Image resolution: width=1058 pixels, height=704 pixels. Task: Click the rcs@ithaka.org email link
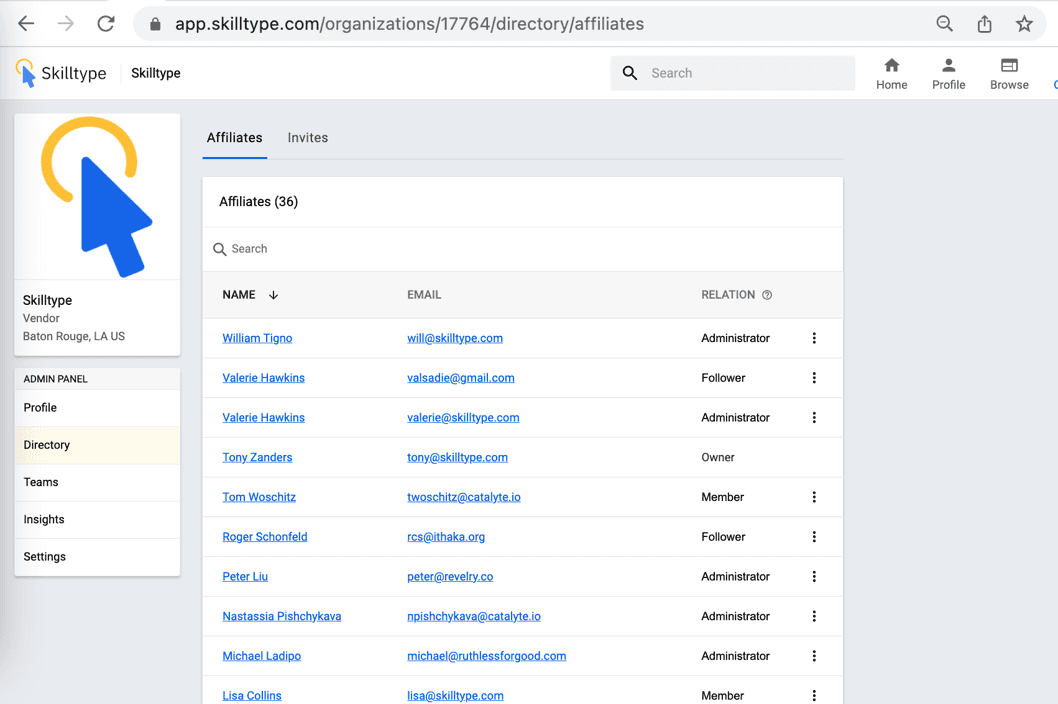tap(446, 537)
